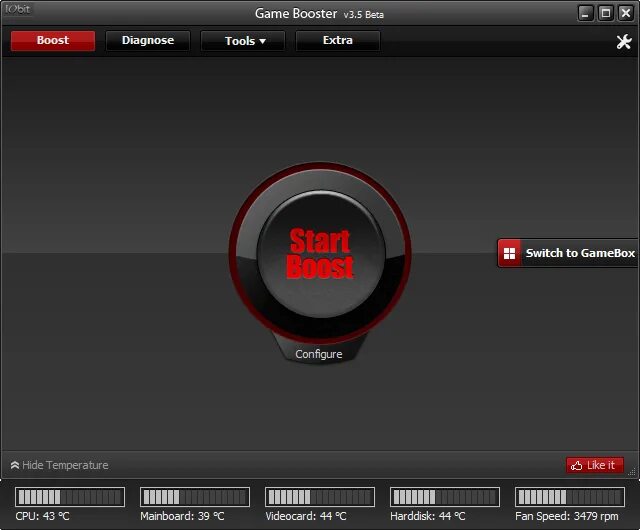Viewport: 640px width, 530px height.
Task: Click the thumbs-up icon on Like it
Action: click(x=576, y=465)
